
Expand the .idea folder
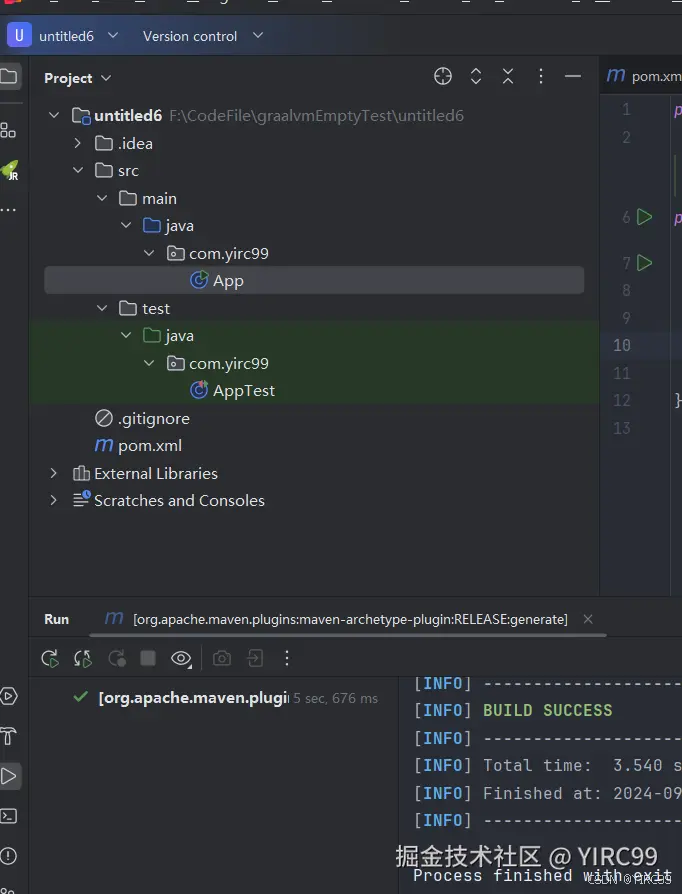78,143
